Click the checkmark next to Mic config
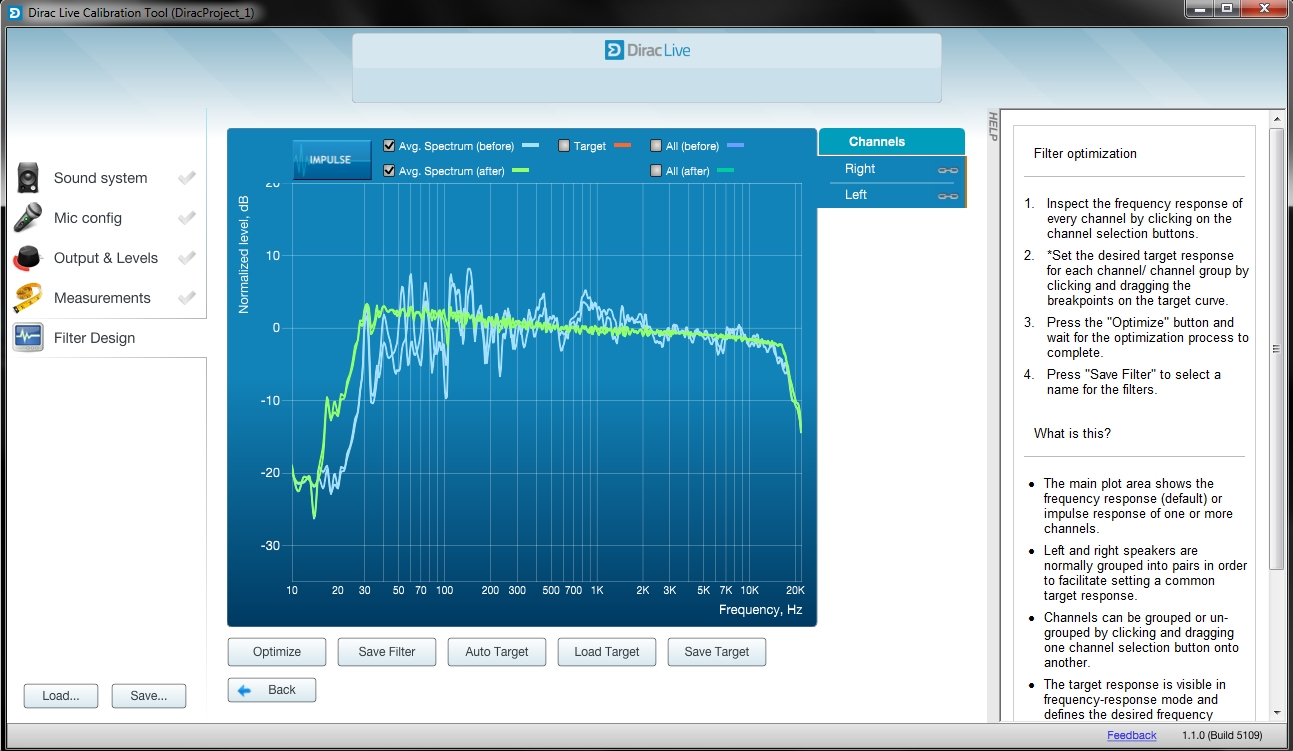Image resolution: width=1293 pixels, height=751 pixels. 186,218
